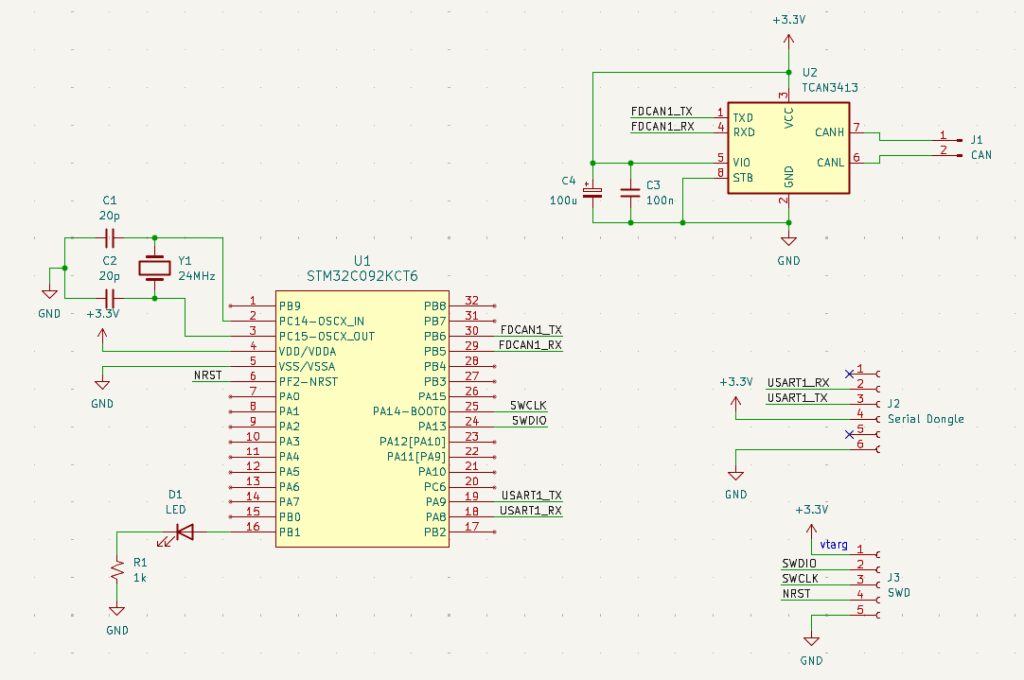Select the U1 microcontroller symbol body
Screen dimensions: 1024x680
[362, 419]
